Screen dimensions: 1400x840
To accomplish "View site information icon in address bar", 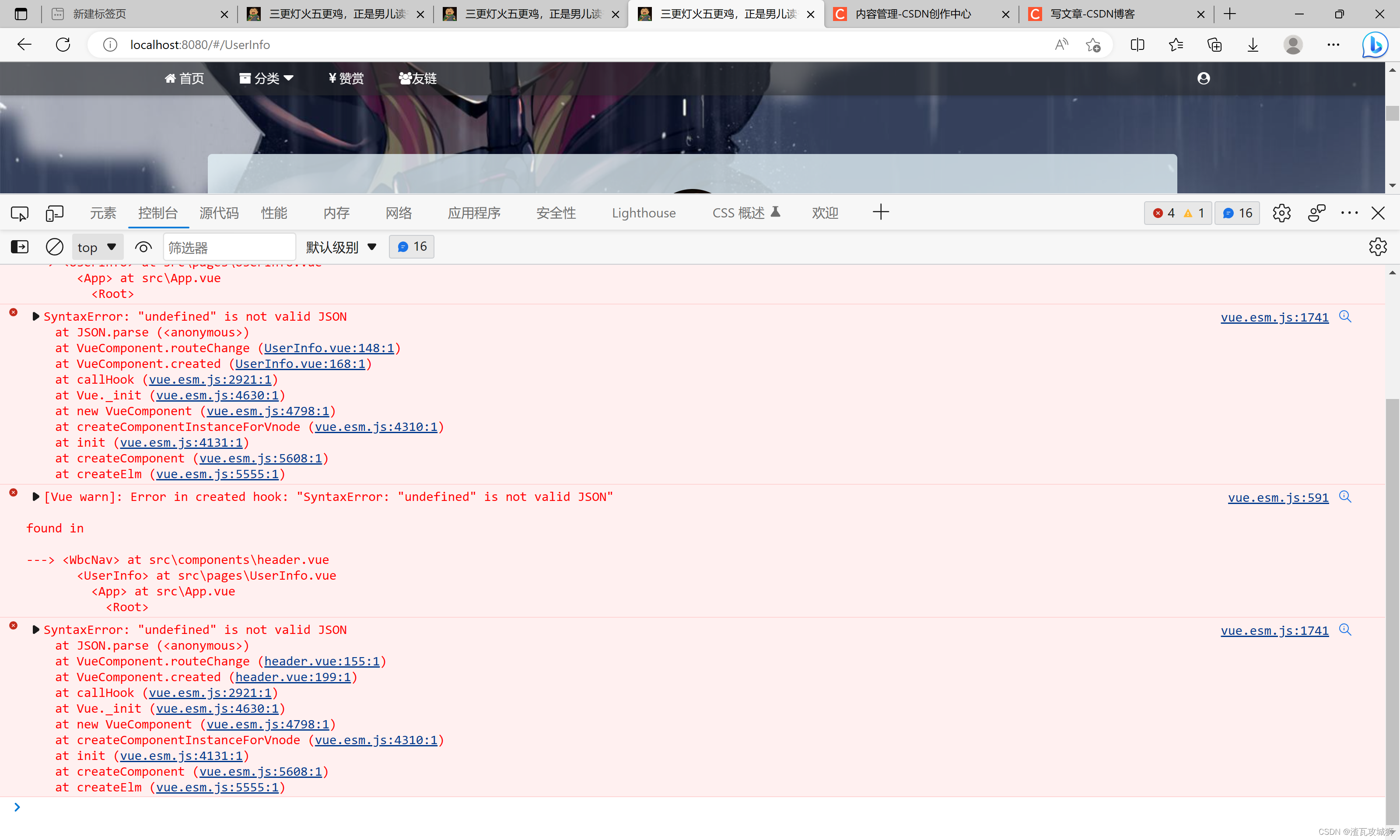I will [110, 44].
